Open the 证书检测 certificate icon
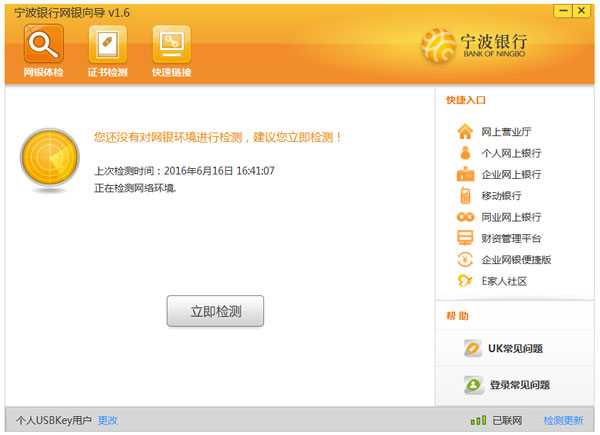This screenshot has height=435, width=600. (x=108, y=44)
